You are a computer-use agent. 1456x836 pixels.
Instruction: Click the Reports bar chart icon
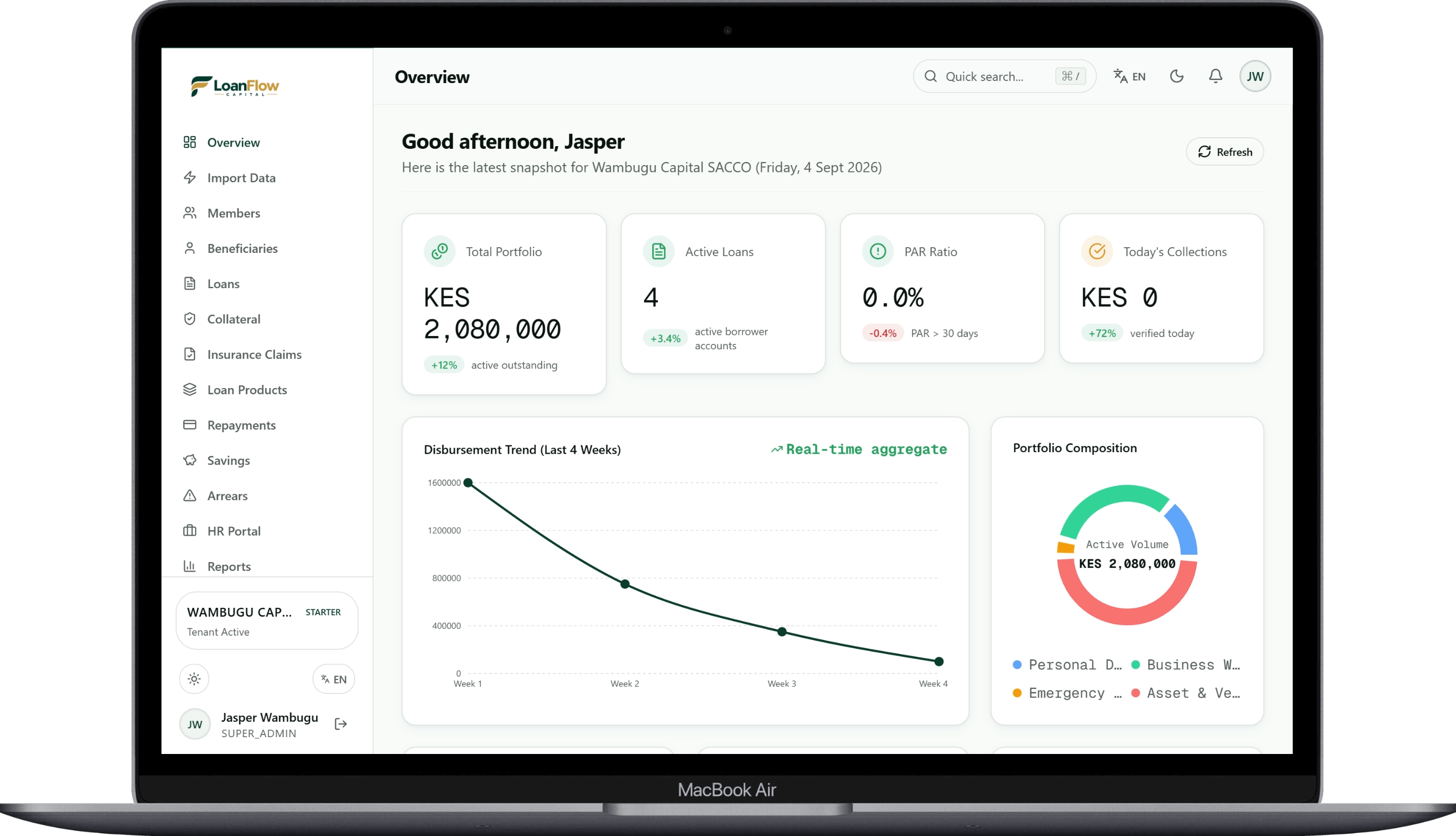click(x=189, y=566)
